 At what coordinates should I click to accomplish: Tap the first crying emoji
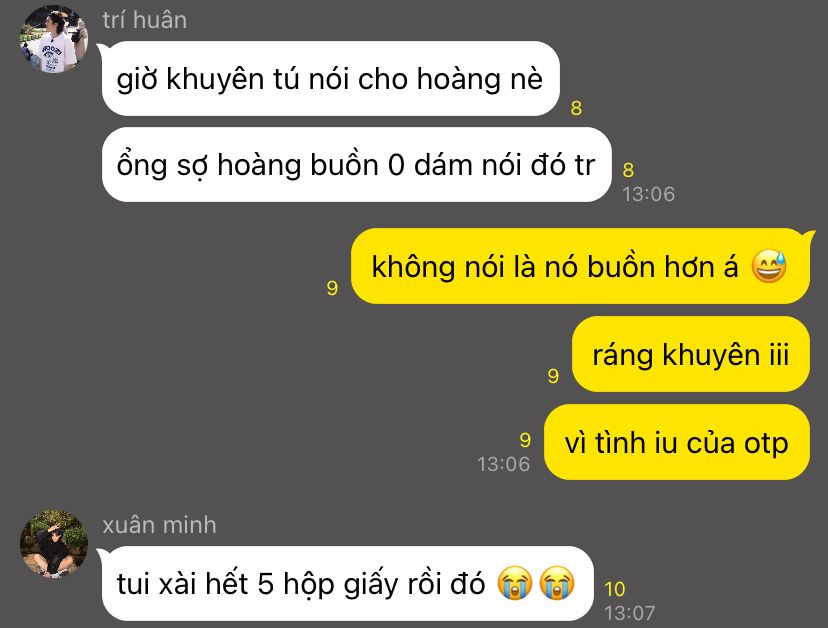click(515, 583)
